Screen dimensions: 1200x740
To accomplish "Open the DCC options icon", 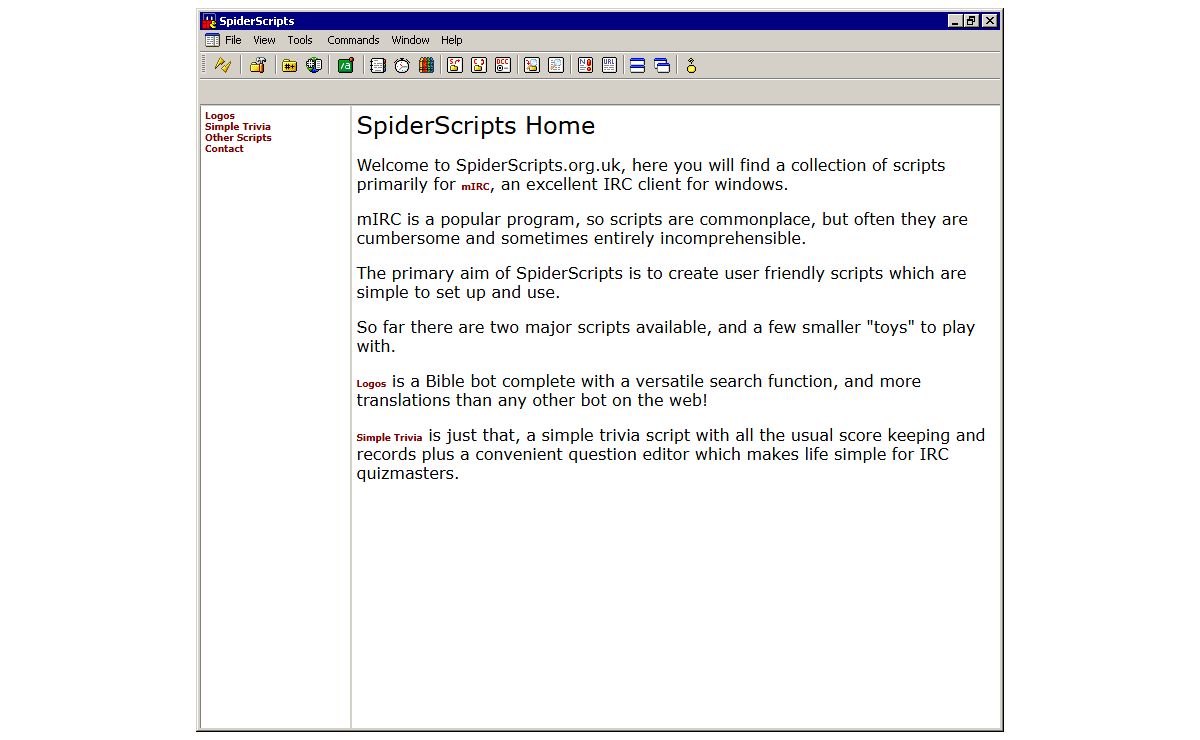I will click(x=503, y=65).
